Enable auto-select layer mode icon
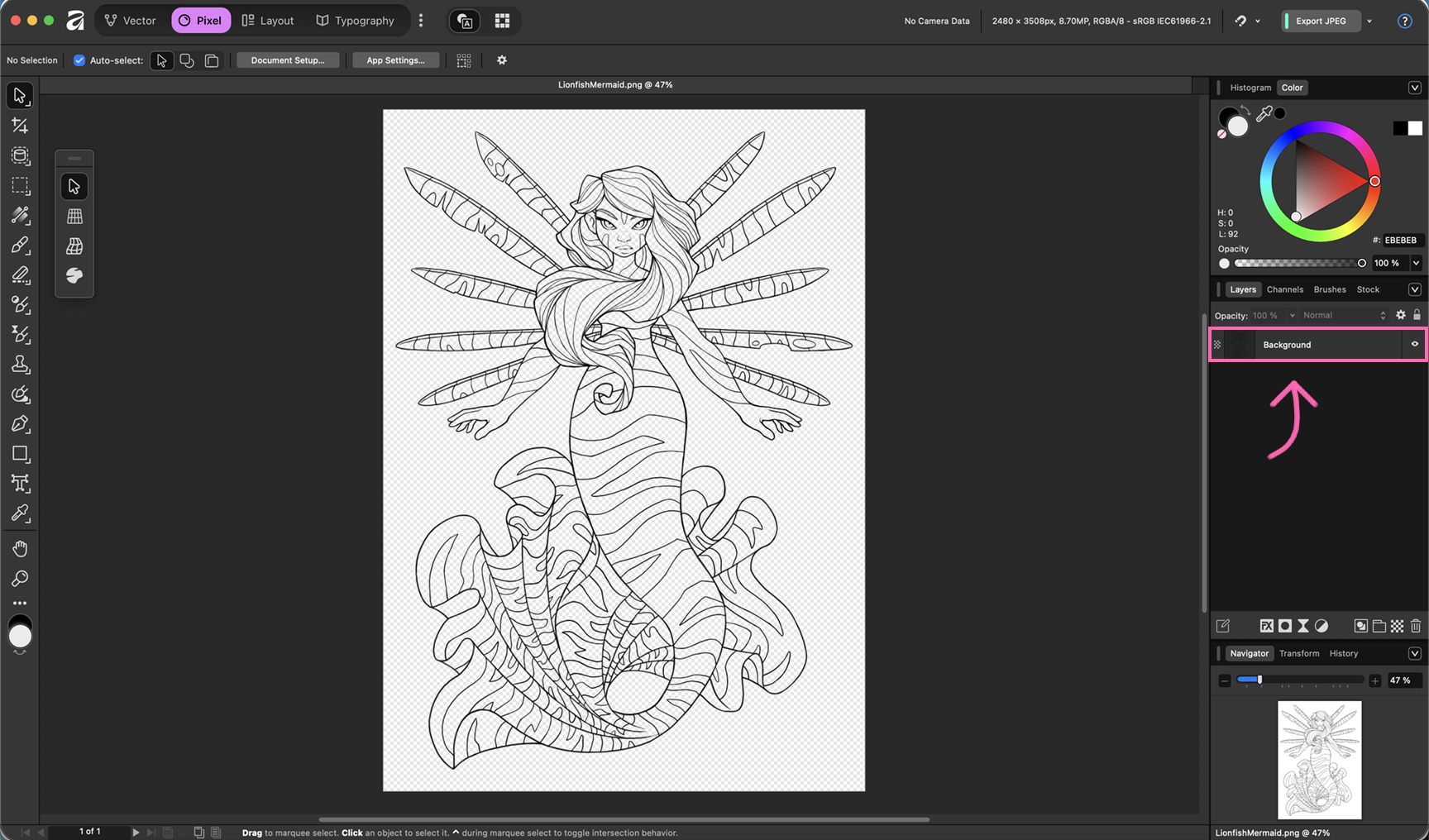Screen dimensions: 1429x840 (x=212, y=60)
